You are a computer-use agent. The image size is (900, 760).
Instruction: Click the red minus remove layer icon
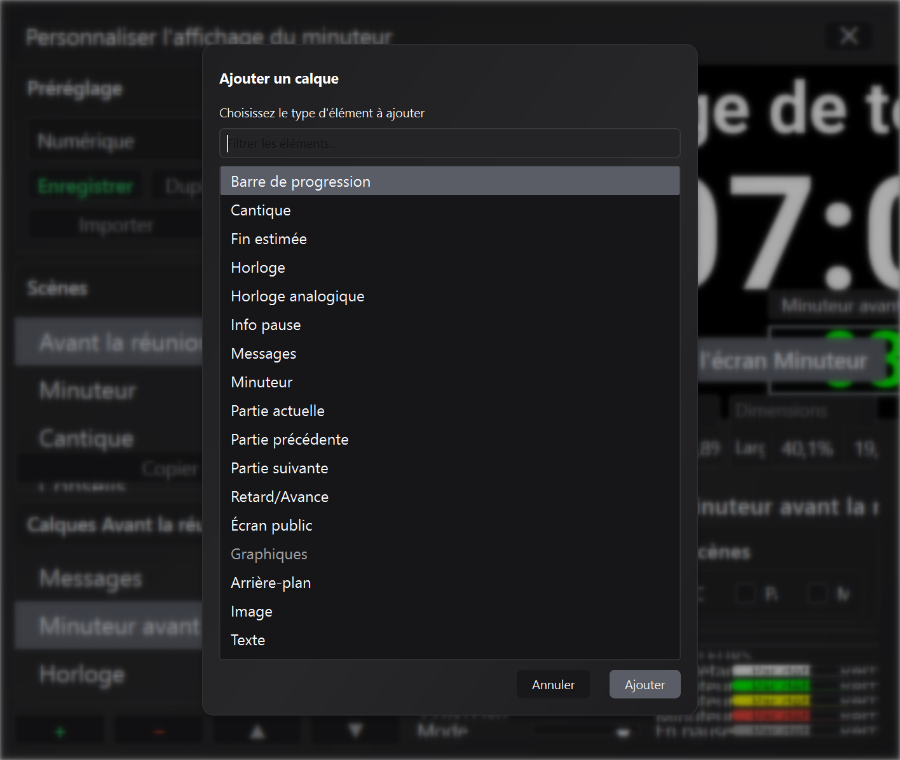pyautogui.click(x=159, y=731)
